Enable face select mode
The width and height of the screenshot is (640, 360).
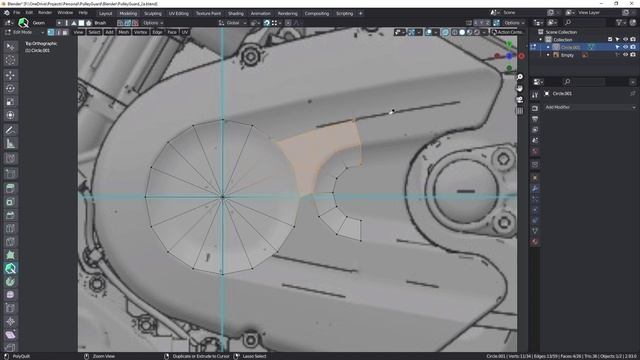click(x=65, y=32)
